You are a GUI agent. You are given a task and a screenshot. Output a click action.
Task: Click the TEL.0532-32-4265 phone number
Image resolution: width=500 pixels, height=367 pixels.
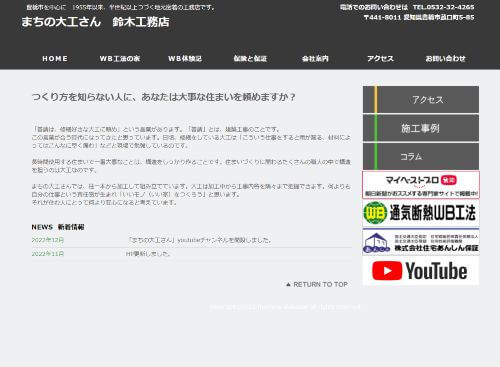[x=443, y=7]
